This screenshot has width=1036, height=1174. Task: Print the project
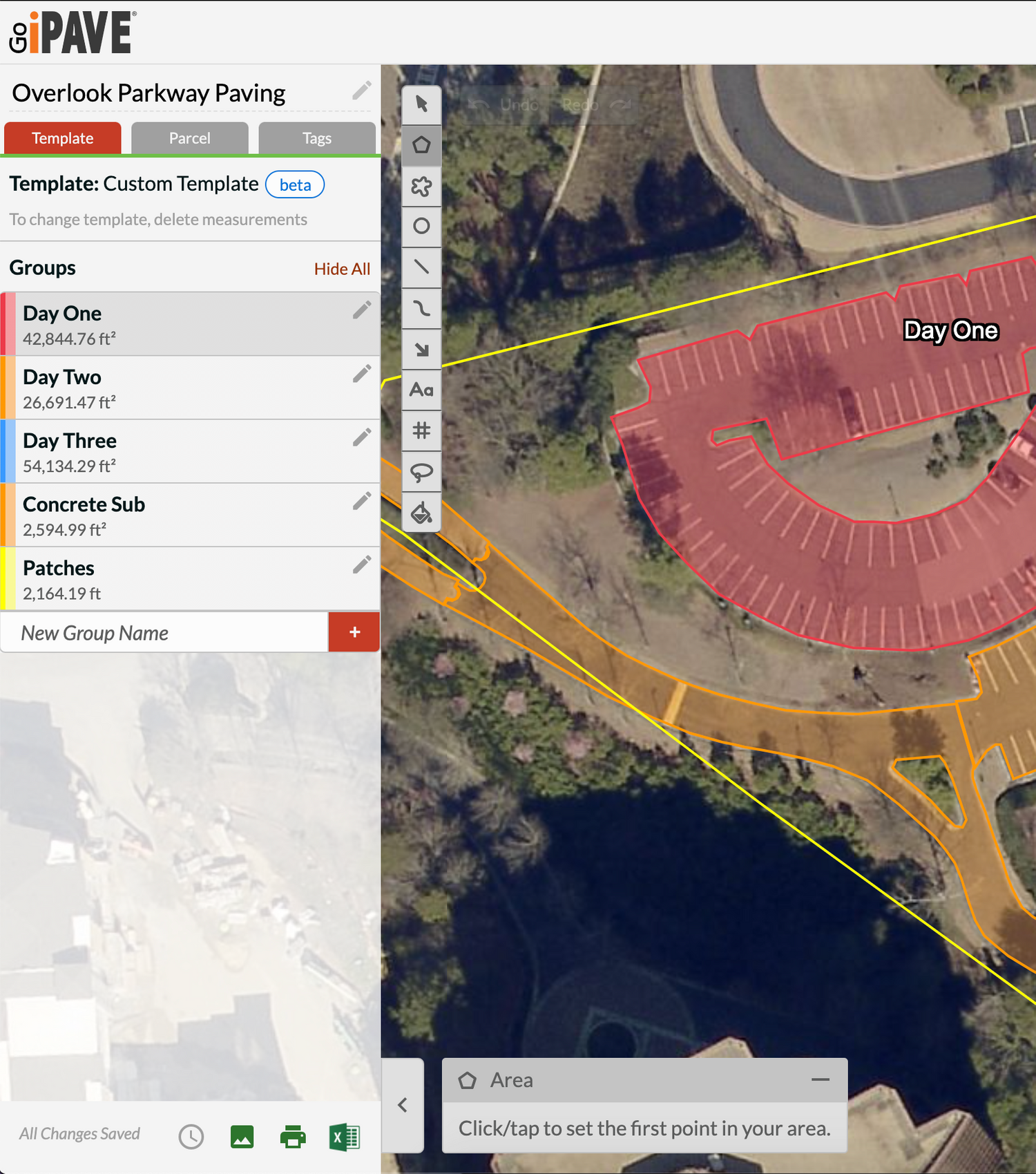(293, 1137)
